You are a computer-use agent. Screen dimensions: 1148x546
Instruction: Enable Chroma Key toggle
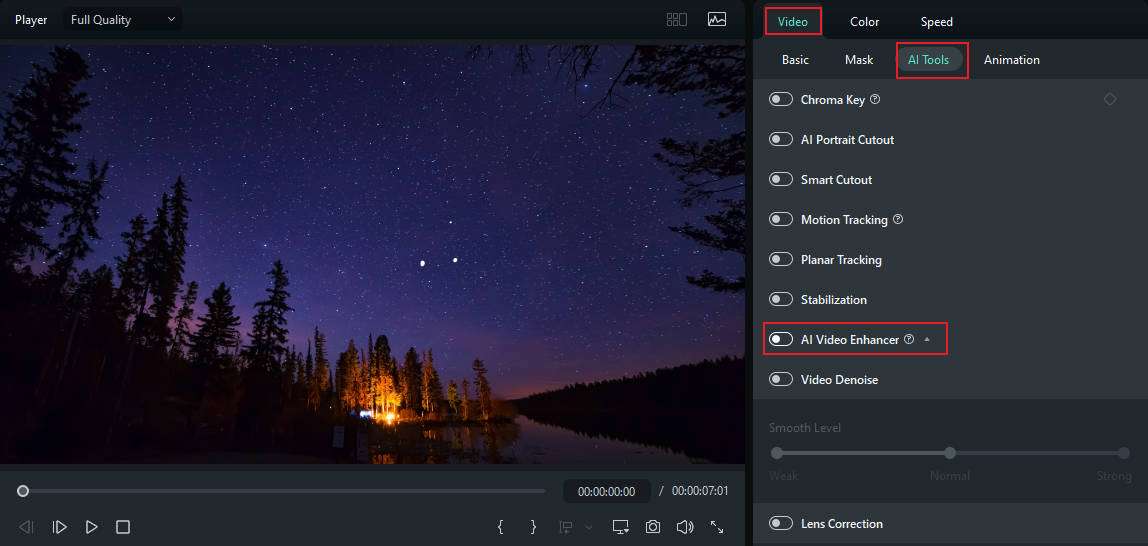tap(781, 100)
